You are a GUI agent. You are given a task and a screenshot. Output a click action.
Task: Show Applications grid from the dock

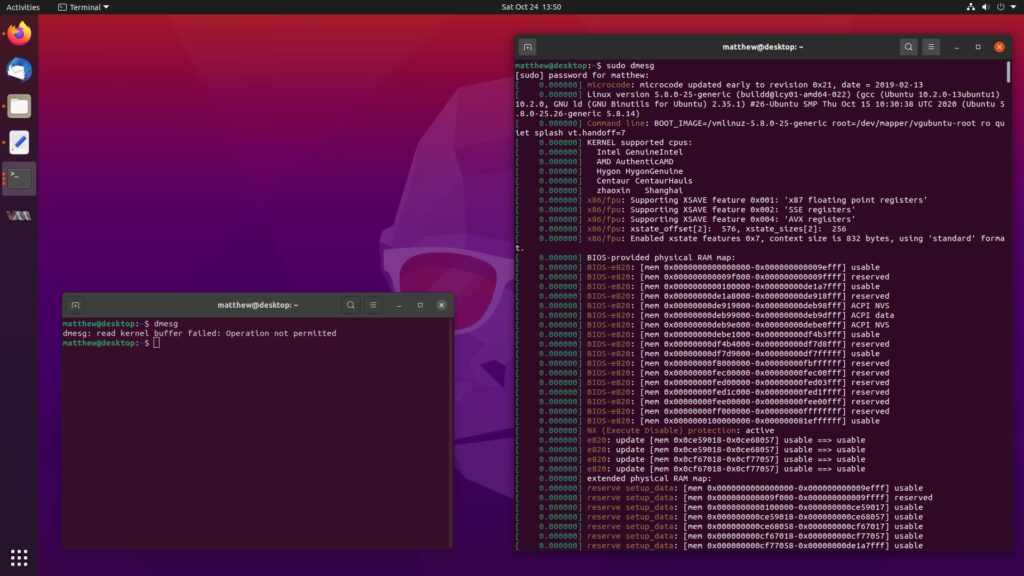[19, 557]
